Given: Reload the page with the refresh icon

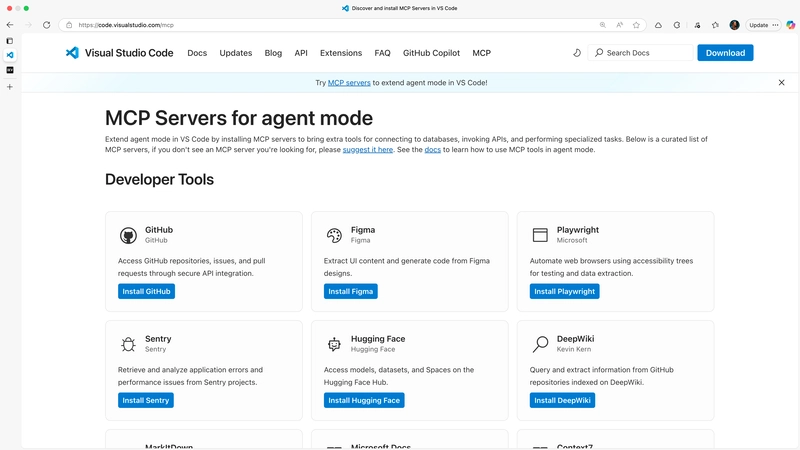Looking at the screenshot, I should coord(46,25).
